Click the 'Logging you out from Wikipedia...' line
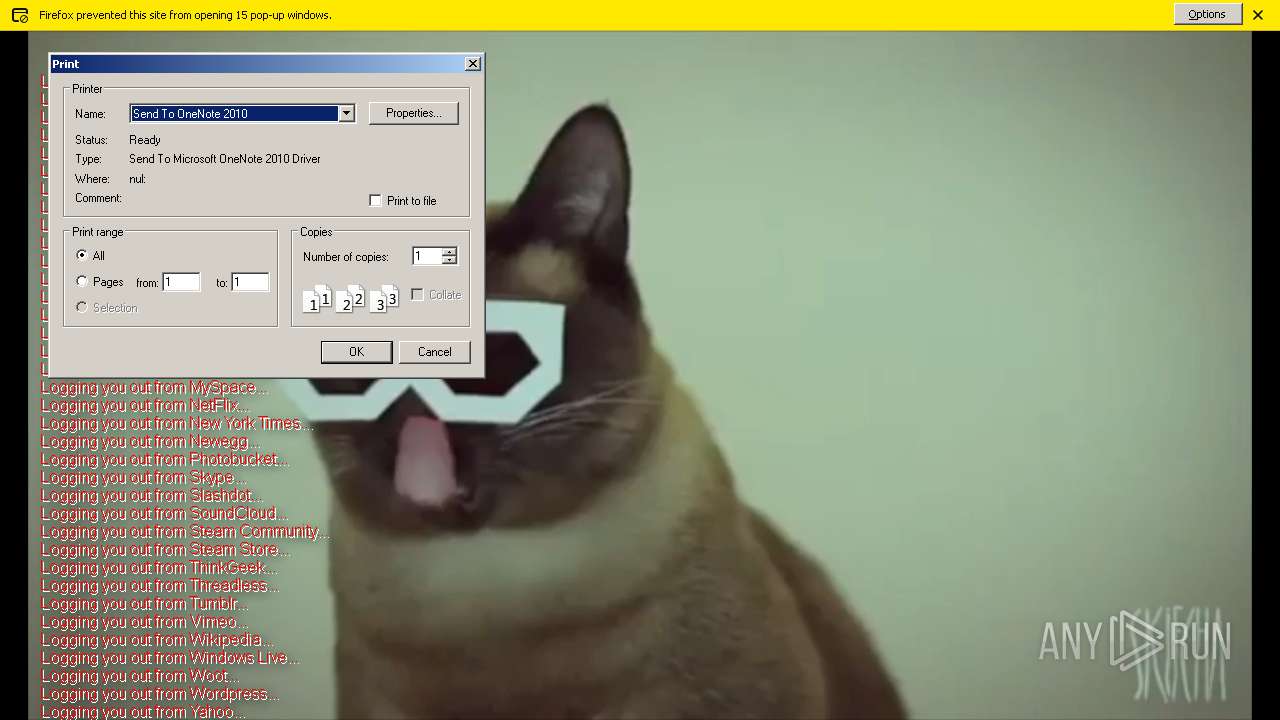 point(157,640)
